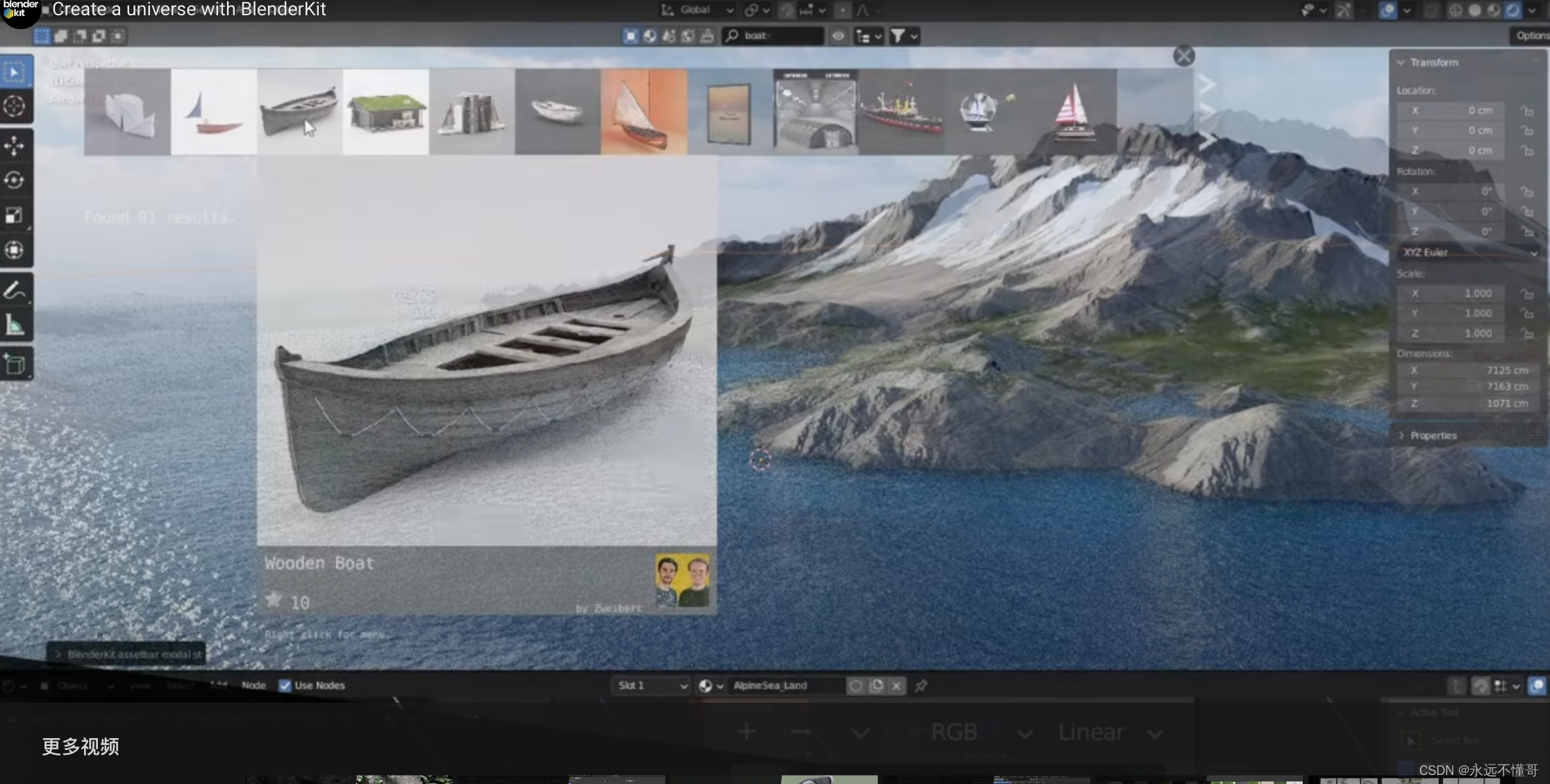
Task: Click the pin icon beside material name
Action: pyautogui.click(x=921, y=686)
